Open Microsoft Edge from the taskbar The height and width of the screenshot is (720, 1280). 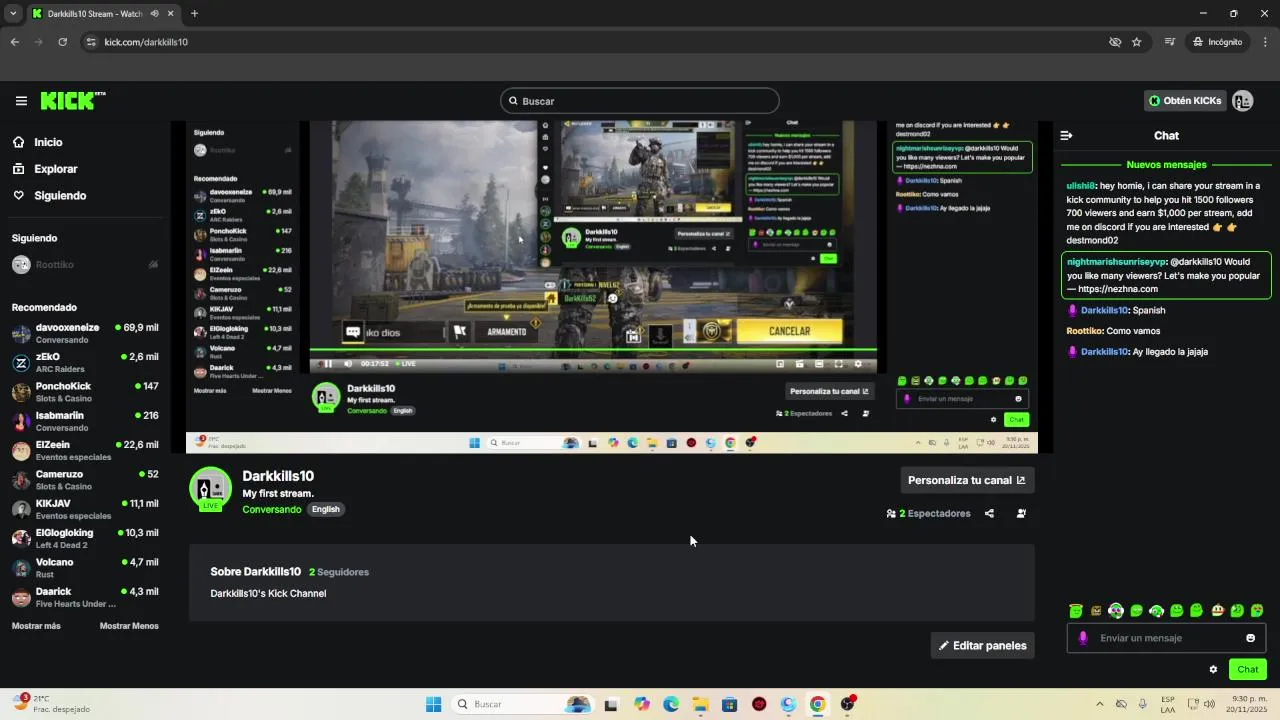pos(671,705)
